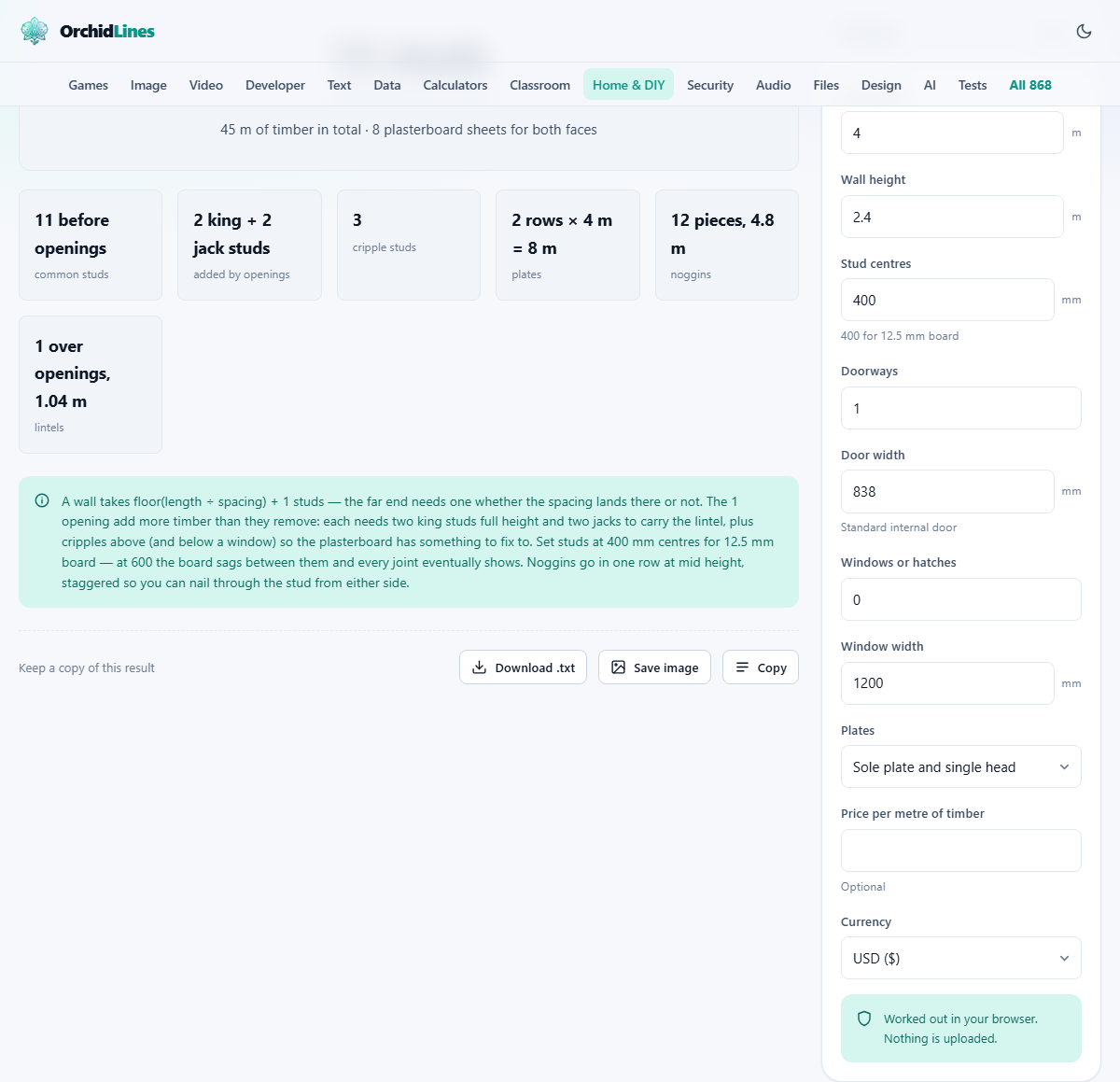Screen dimensions: 1120x1082
Task: Click the Price per metre of timber field
Action: (960, 850)
